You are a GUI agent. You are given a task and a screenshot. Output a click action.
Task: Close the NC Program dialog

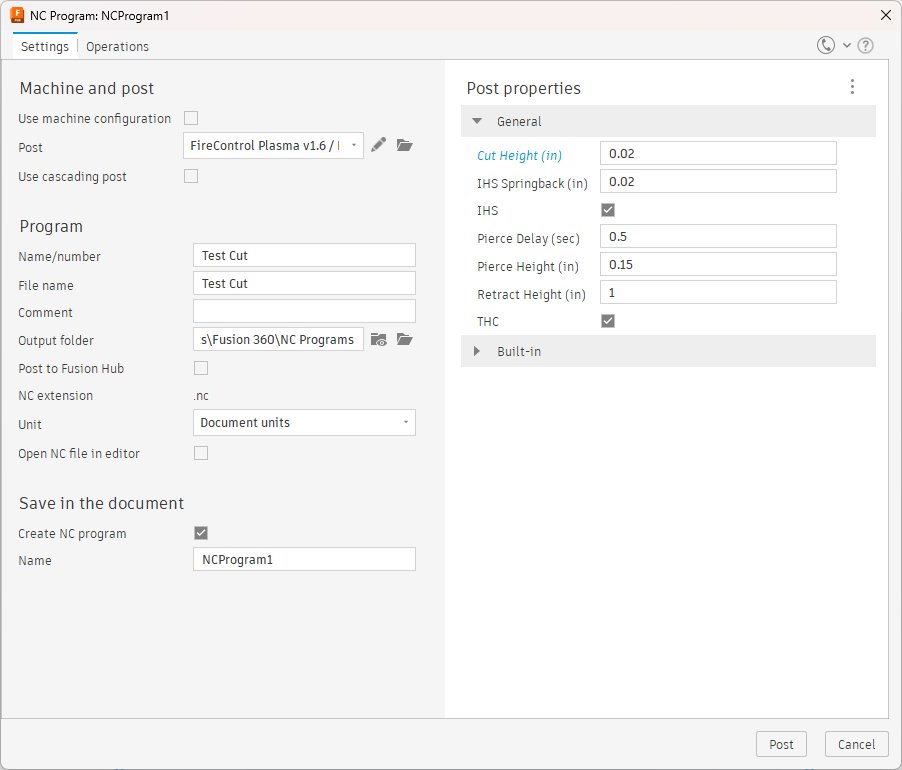[886, 16]
